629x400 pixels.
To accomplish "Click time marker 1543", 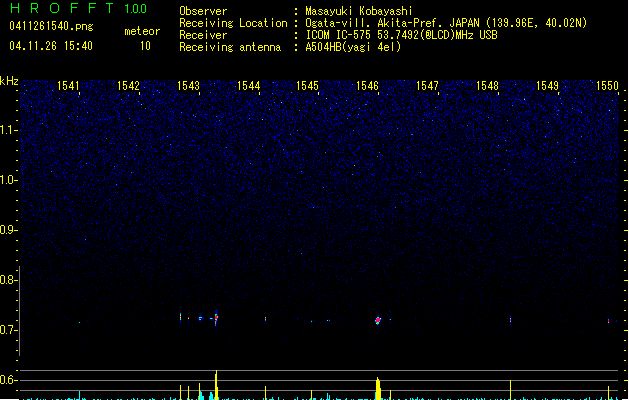I will click(x=188, y=86).
